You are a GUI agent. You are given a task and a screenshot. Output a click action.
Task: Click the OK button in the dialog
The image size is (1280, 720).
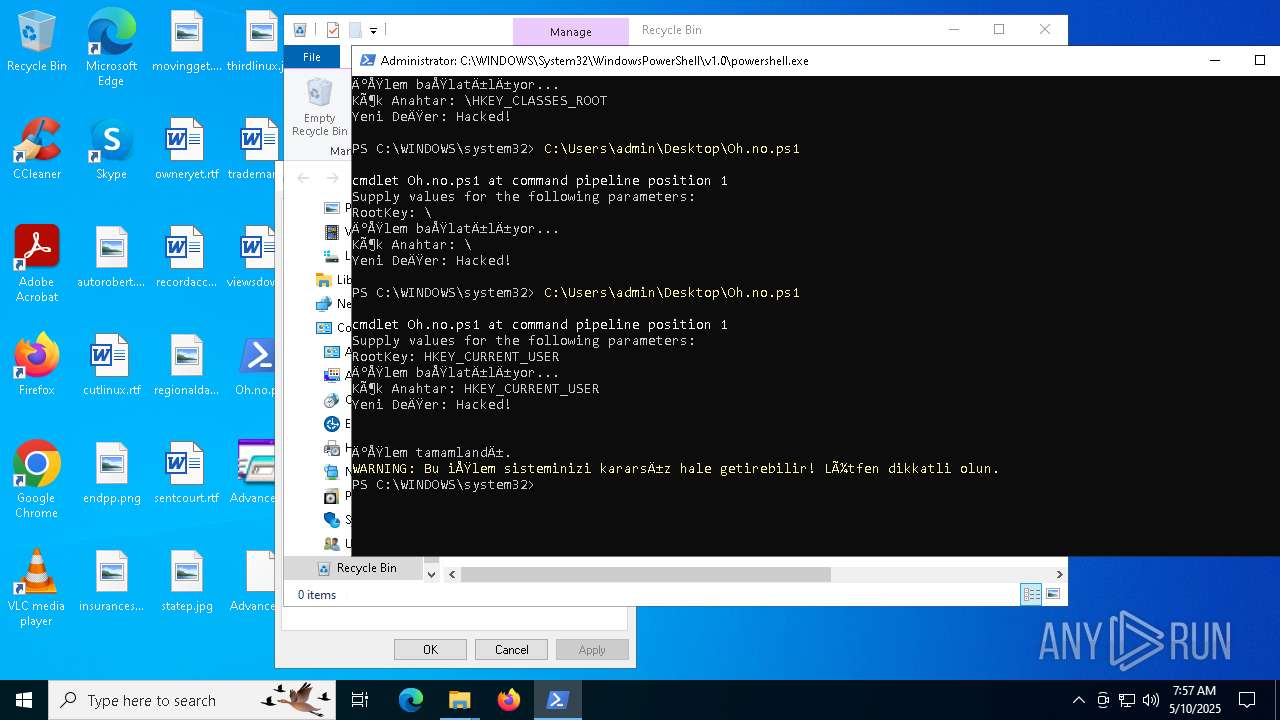430,650
